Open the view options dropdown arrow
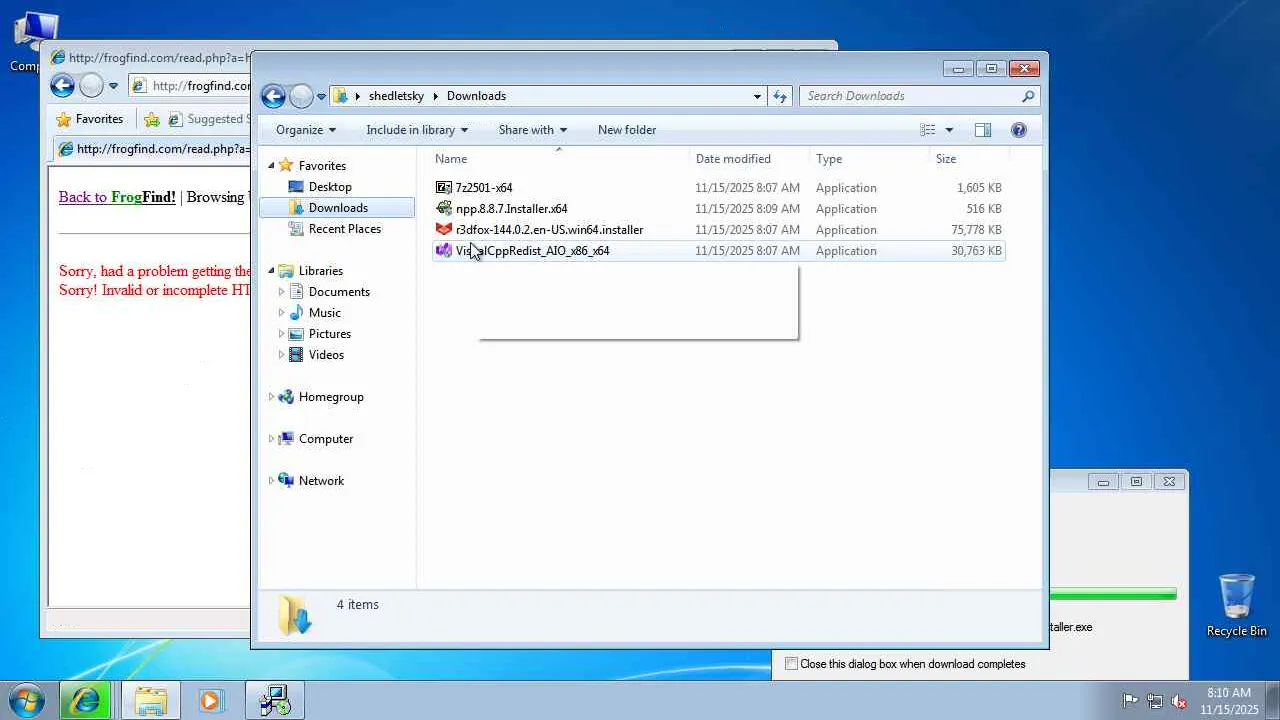Image resolution: width=1280 pixels, height=720 pixels. coord(949,130)
